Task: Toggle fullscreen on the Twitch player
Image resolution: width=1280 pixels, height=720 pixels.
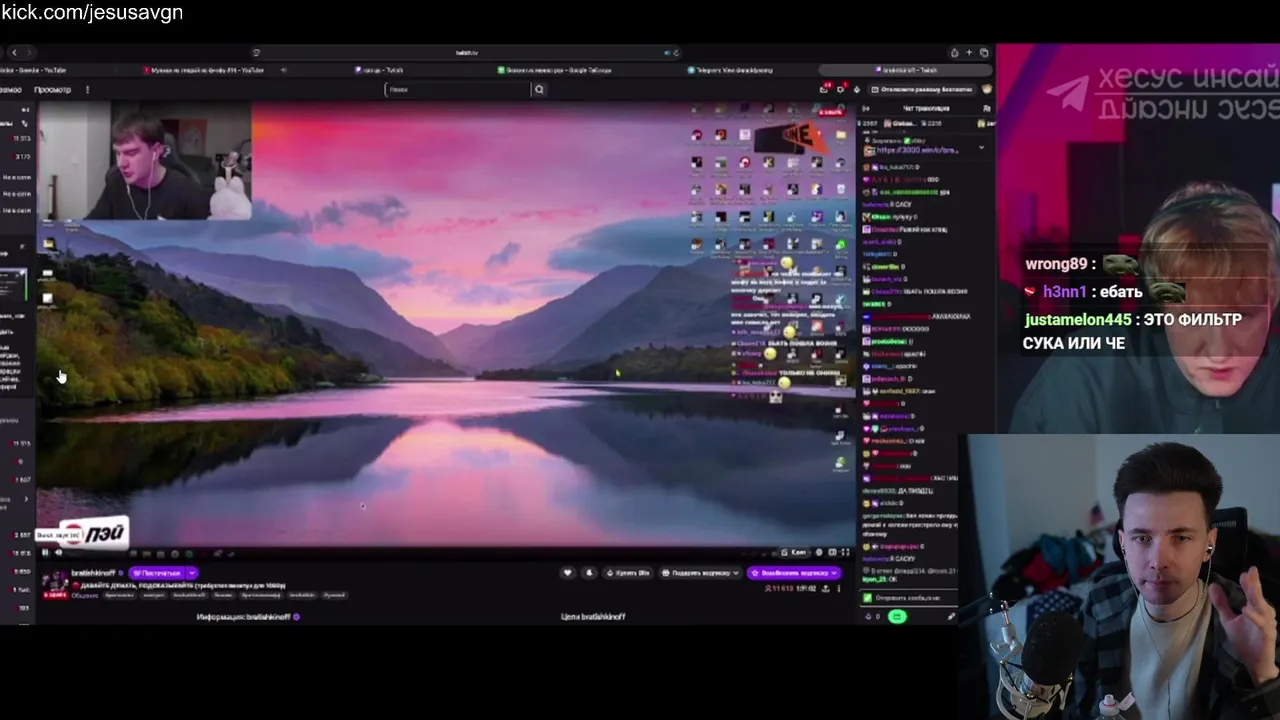Action: tap(845, 552)
